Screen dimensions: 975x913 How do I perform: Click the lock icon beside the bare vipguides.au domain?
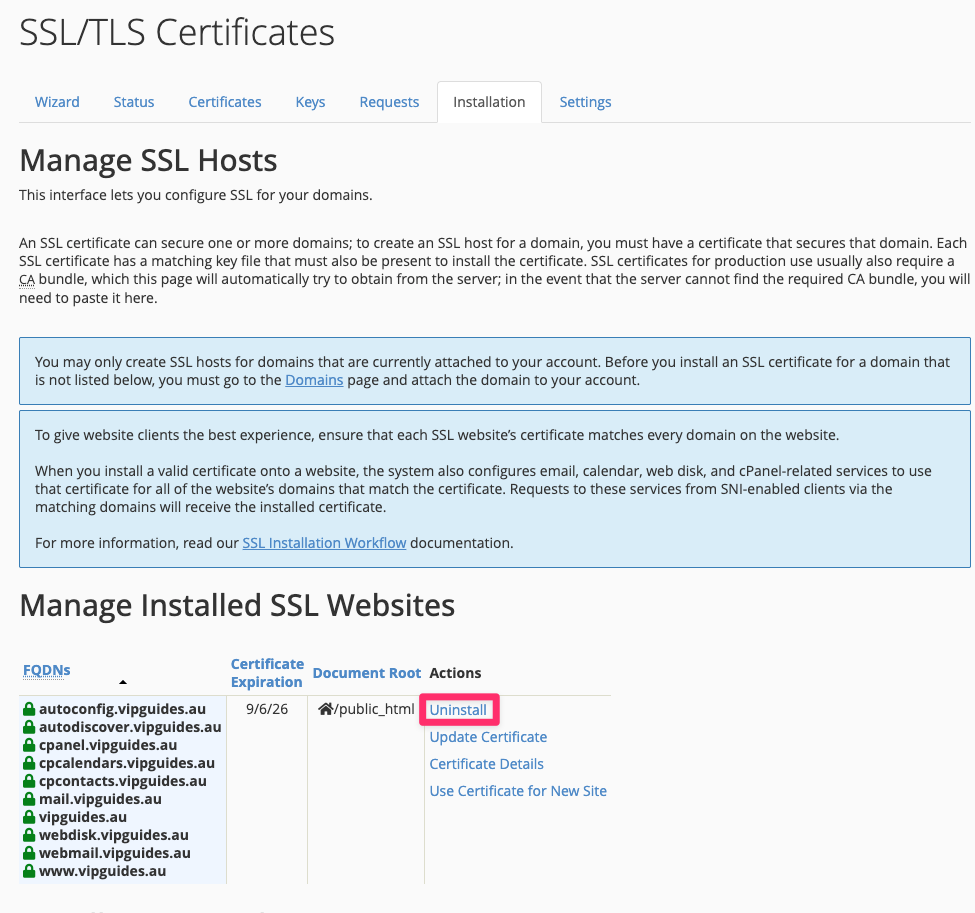coord(29,817)
